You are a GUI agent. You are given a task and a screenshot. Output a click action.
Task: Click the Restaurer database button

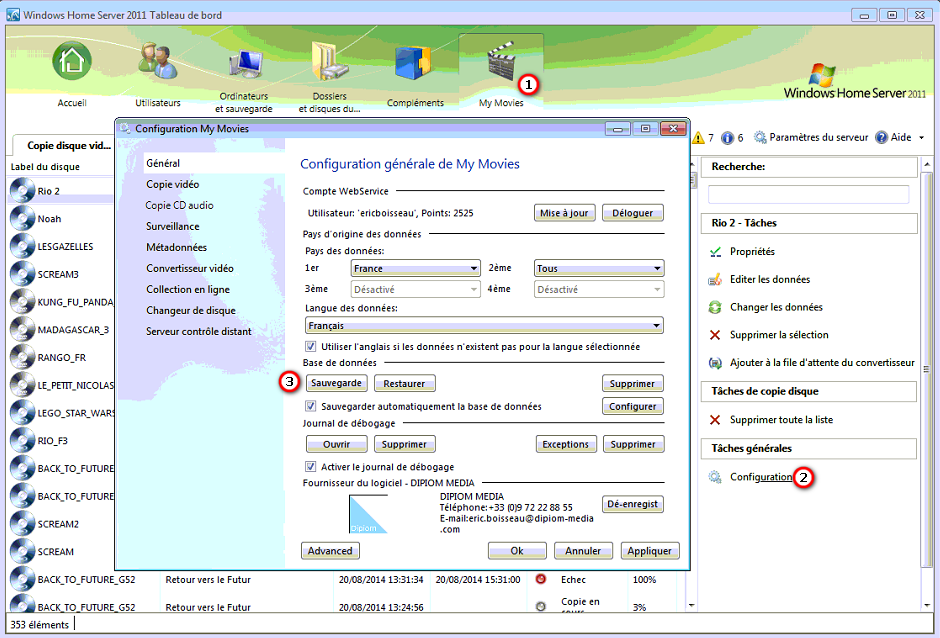coord(404,383)
